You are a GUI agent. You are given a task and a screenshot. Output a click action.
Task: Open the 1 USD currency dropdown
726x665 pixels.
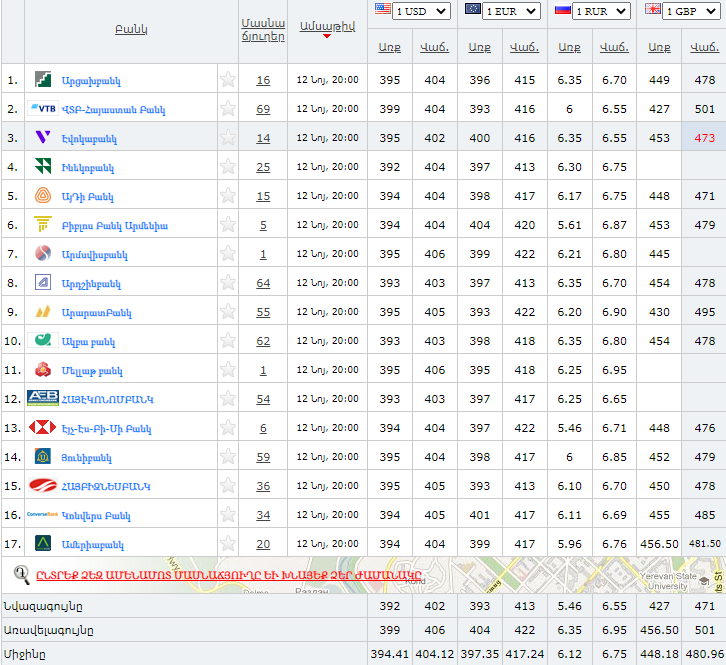421,11
